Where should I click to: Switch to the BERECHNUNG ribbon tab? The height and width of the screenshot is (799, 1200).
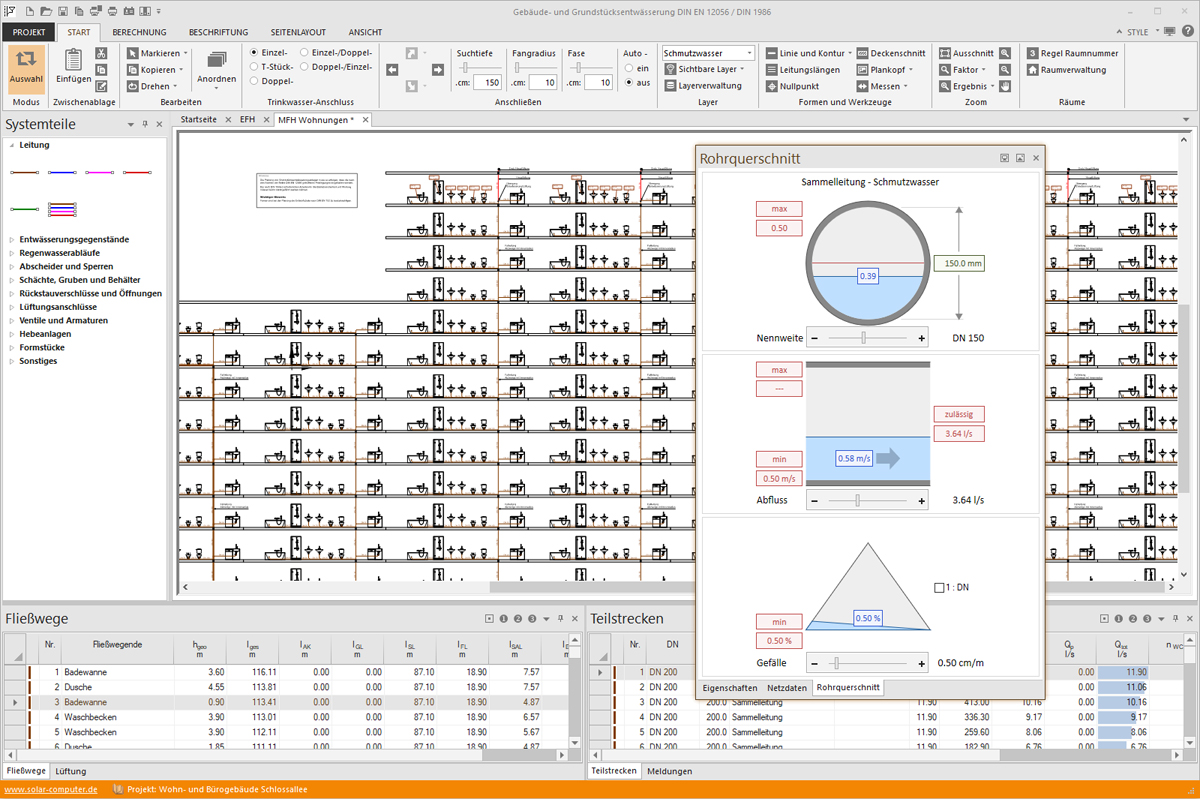tap(139, 32)
